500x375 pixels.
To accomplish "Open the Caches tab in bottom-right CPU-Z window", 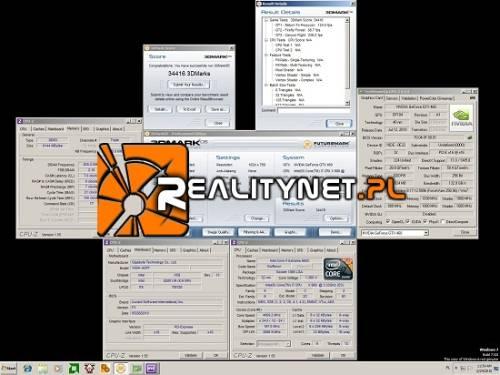I will coord(252,250).
